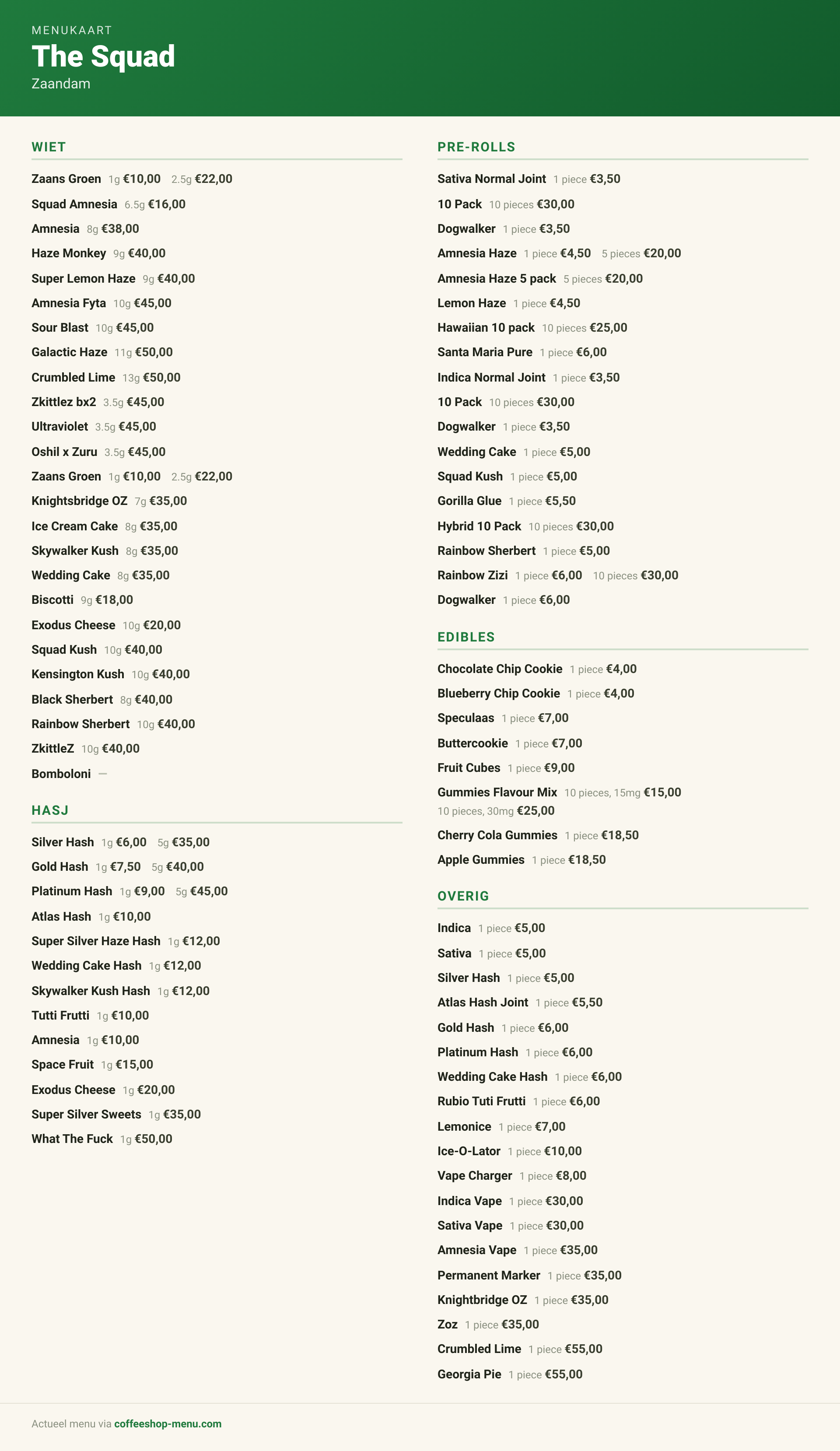
Task: Click the Squad Amnesia wiet item
Action: point(74,204)
